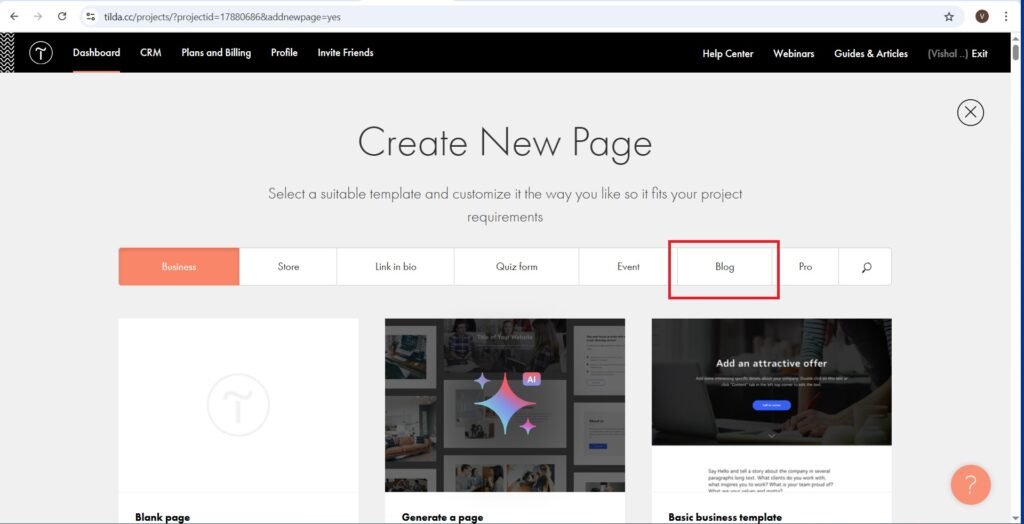1024x524 pixels.
Task: Open the template search magnifier
Action: tap(865, 267)
